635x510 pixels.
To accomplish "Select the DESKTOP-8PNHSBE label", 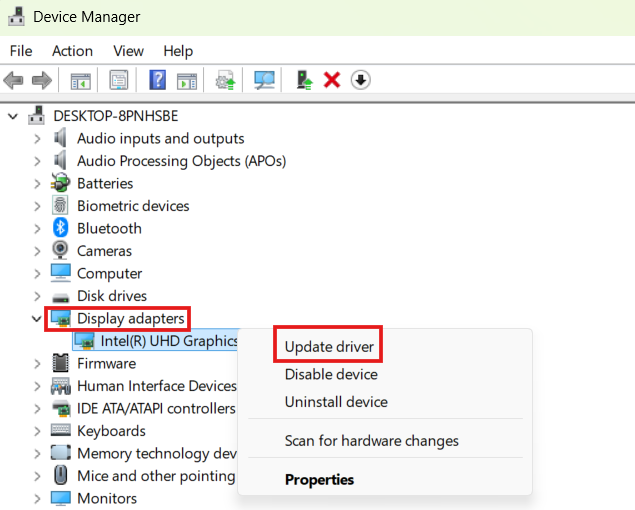I will 116,116.
